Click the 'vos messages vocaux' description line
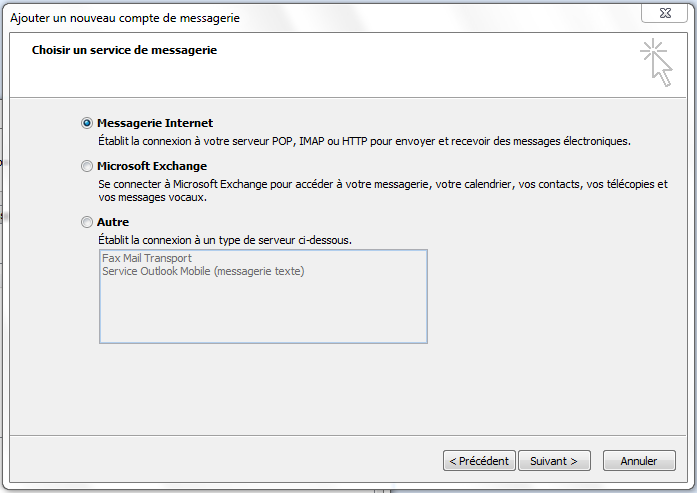697x493 pixels. click(152, 197)
